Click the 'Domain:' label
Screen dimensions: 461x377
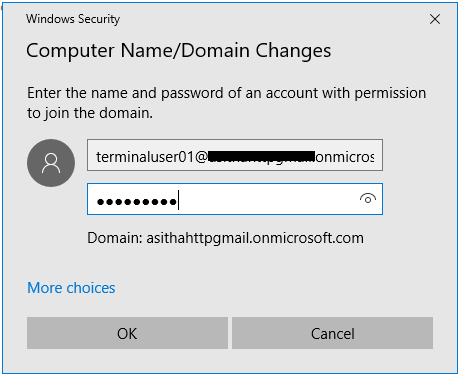pos(115,238)
